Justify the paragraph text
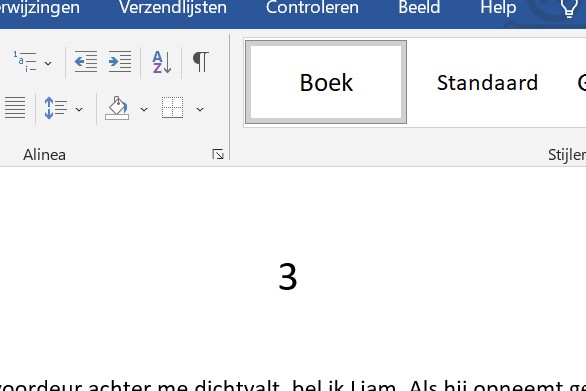The height and width of the screenshot is (391, 586). [15, 108]
